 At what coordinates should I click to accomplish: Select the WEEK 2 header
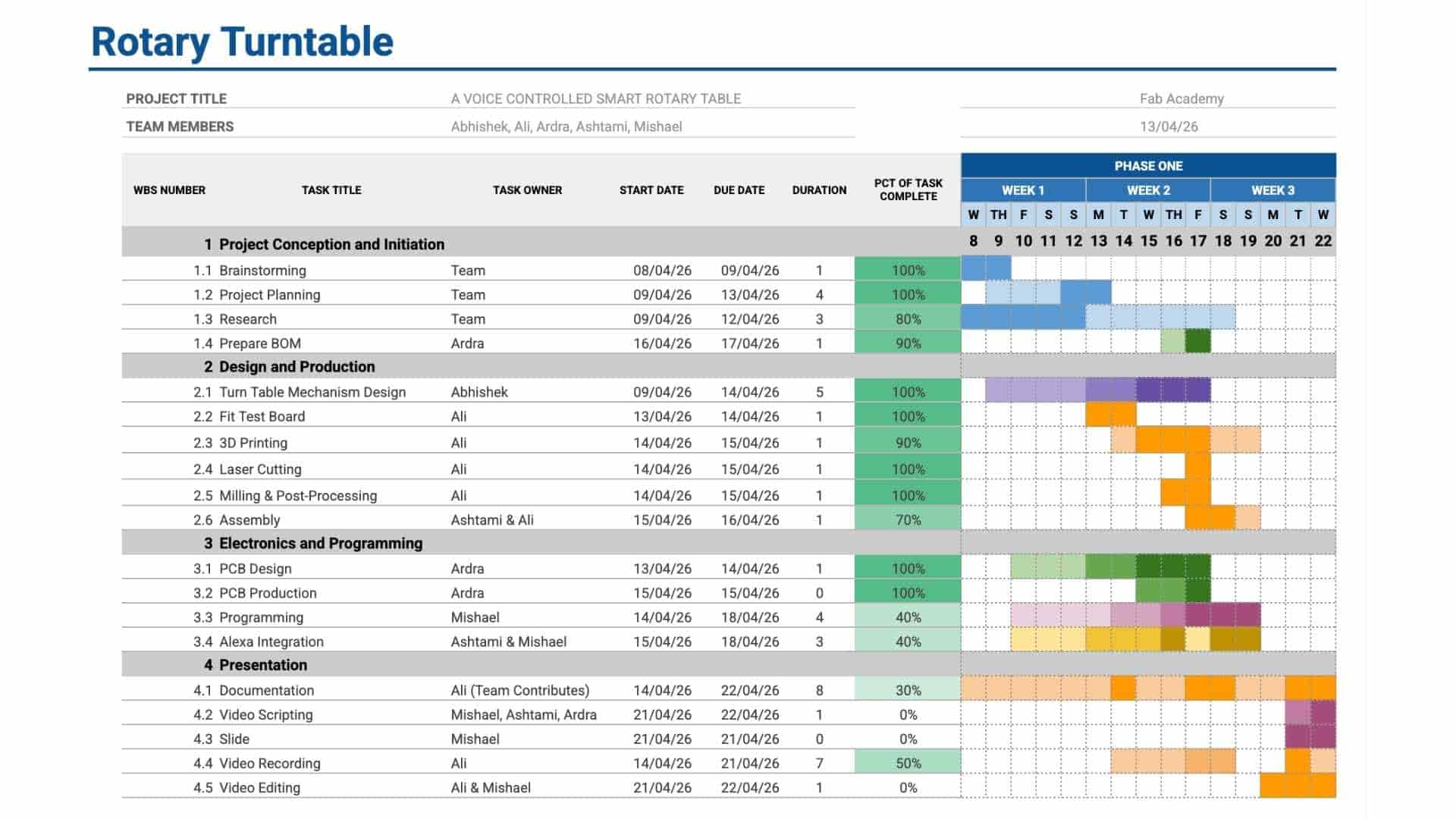[1149, 190]
